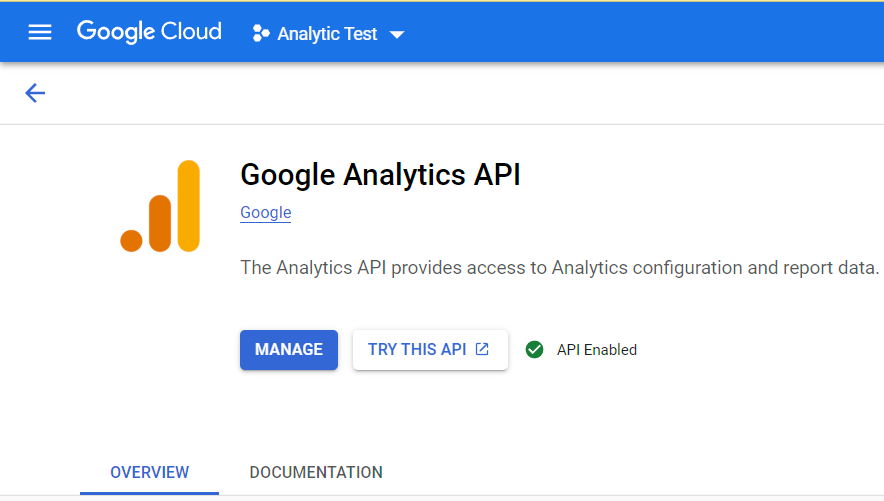884x501 pixels.
Task: Click the Google Cloud logo
Action: pos(149,32)
